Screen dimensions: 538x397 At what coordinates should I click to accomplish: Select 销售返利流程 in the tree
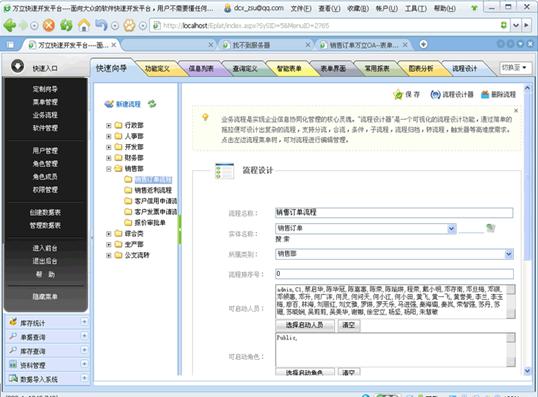point(153,190)
